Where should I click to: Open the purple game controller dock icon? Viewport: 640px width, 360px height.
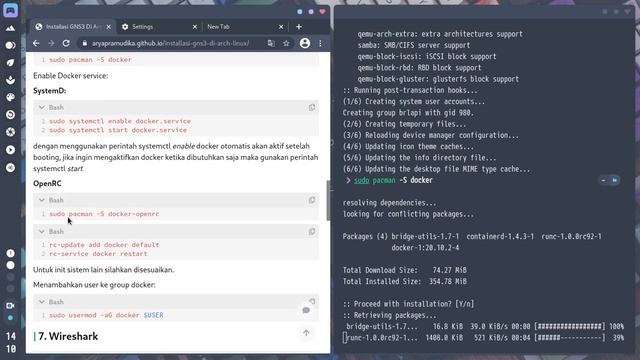pyautogui.click(x=10, y=10)
